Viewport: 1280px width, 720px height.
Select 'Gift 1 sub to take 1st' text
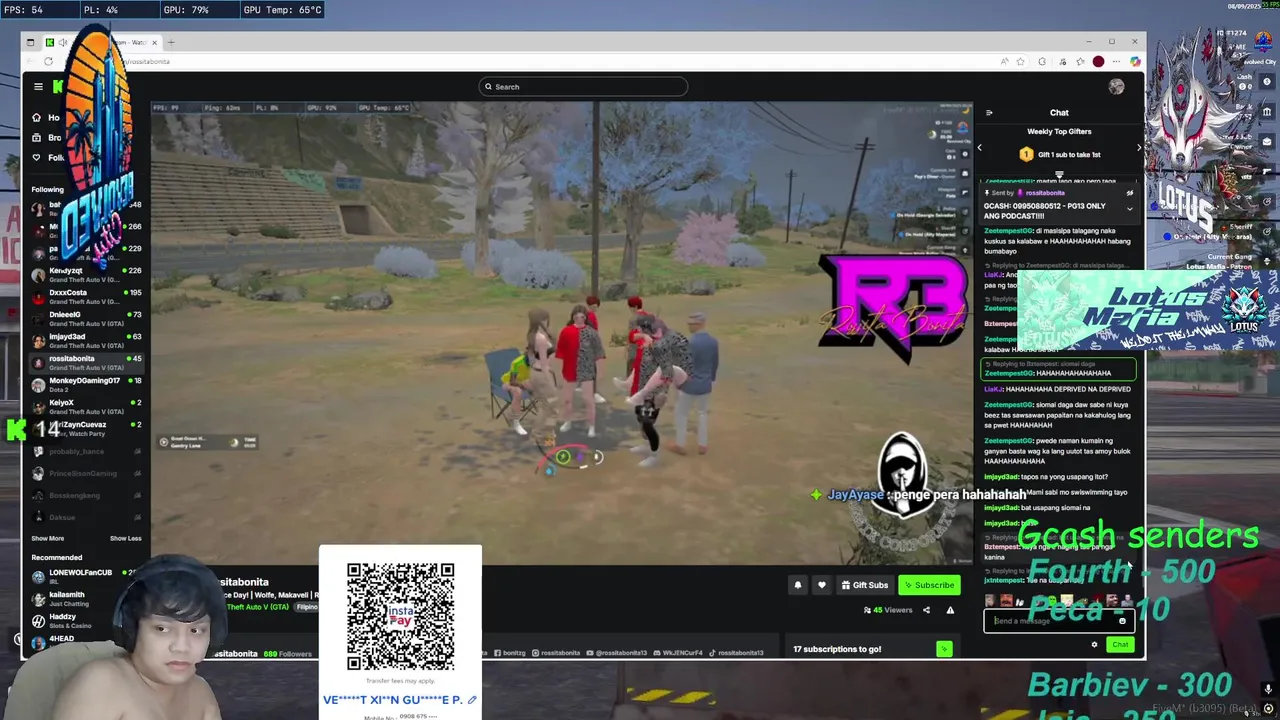[1069, 155]
